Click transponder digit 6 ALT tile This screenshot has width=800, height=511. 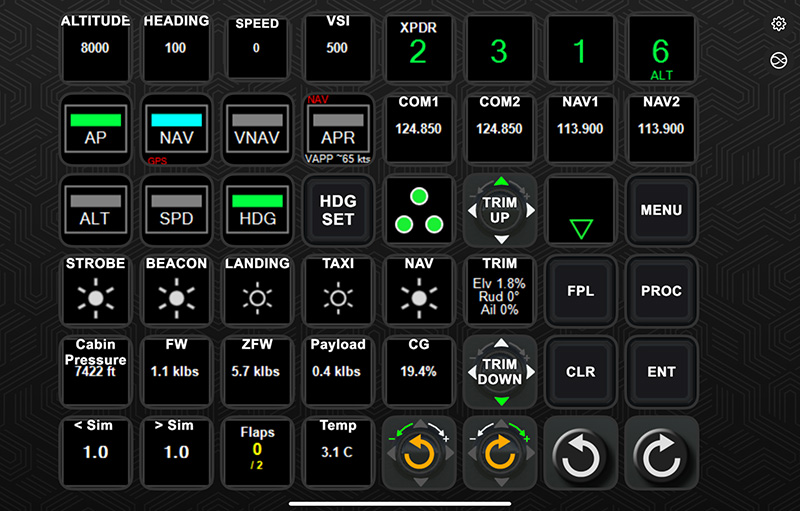(x=661, y=48)
